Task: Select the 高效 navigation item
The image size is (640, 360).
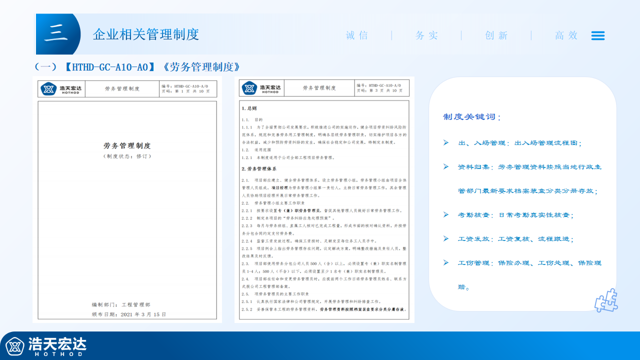Action: click(x=566, y=36)
